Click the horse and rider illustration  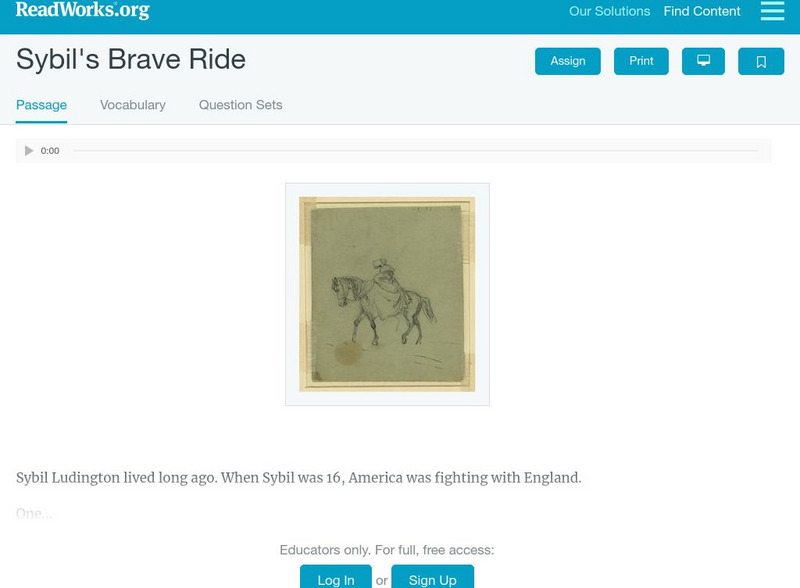tap(387, 294)
